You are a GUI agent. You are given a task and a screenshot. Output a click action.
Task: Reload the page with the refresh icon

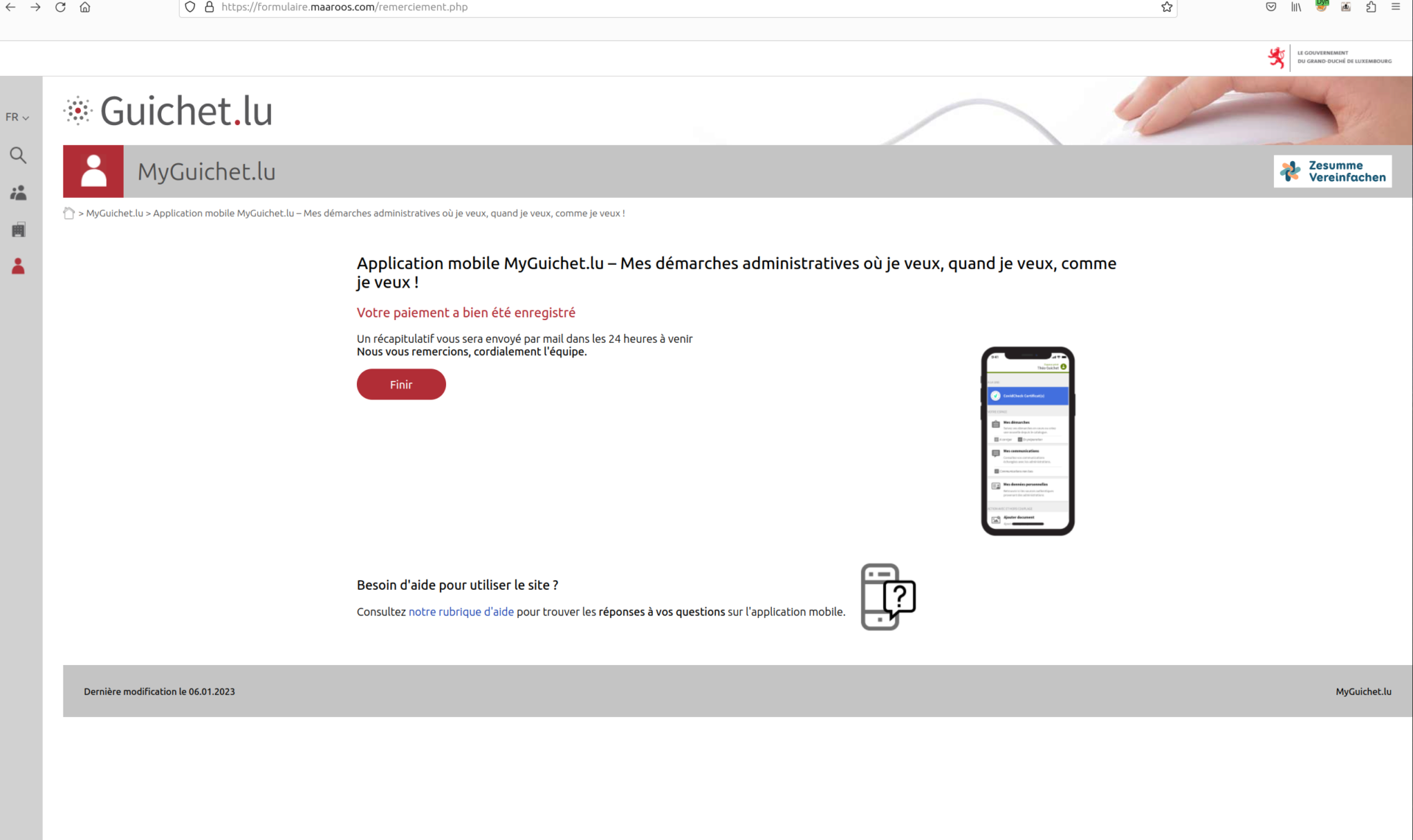(60, 7)
